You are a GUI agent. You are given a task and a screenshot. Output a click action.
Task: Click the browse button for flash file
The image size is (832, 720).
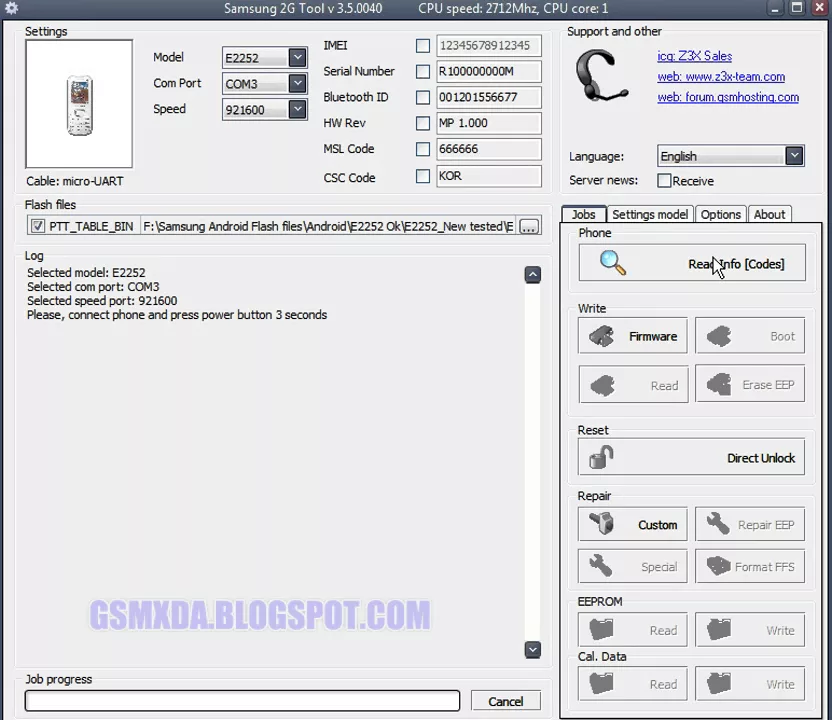tap(529, 227)
